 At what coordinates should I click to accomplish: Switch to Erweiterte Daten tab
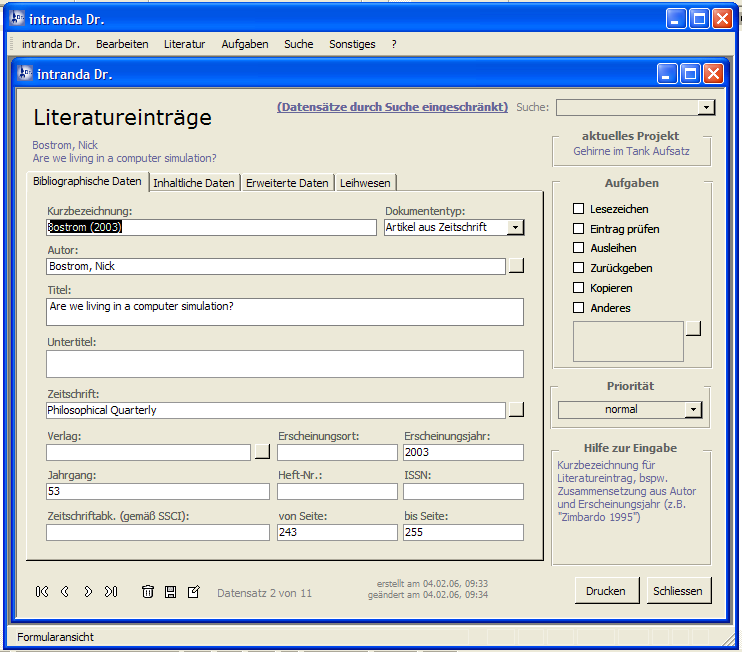287,183
